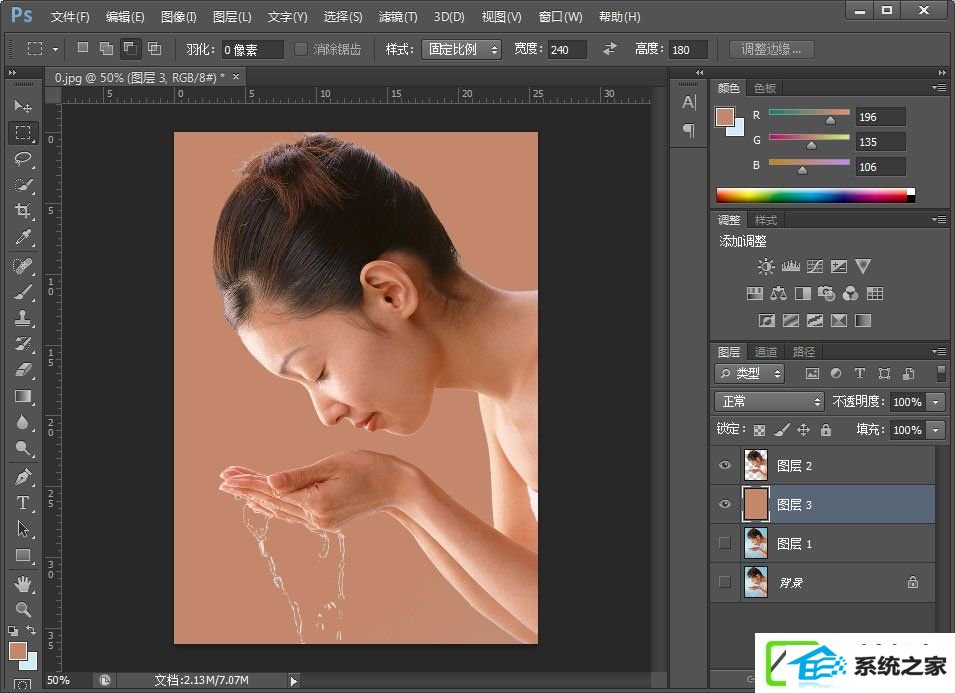Viewport: 955px width, 693px height.
Task: Select the Crop tool
Action: [23, 211]
